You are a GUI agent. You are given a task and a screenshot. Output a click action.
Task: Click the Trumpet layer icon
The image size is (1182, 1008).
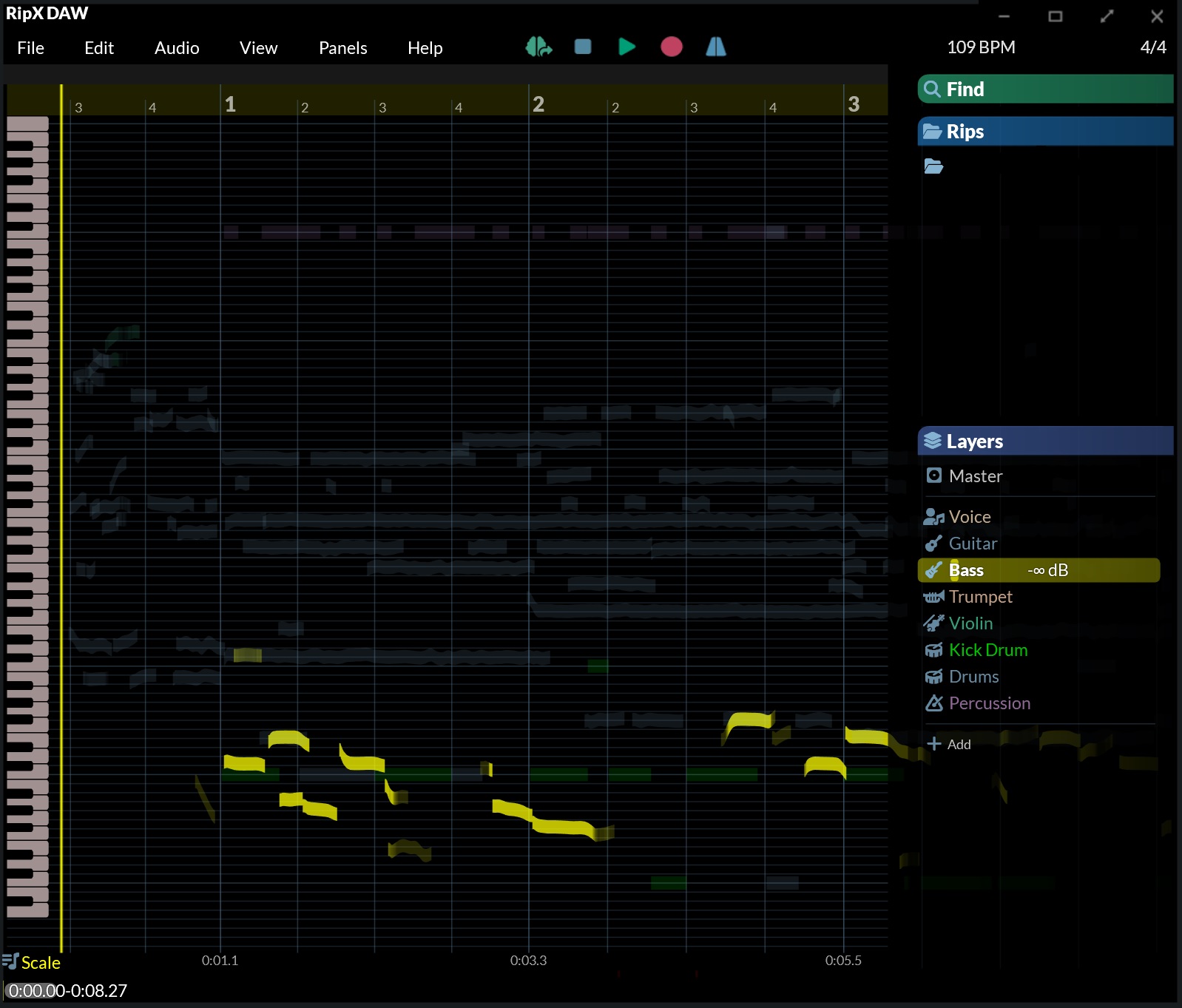(933, 597)
